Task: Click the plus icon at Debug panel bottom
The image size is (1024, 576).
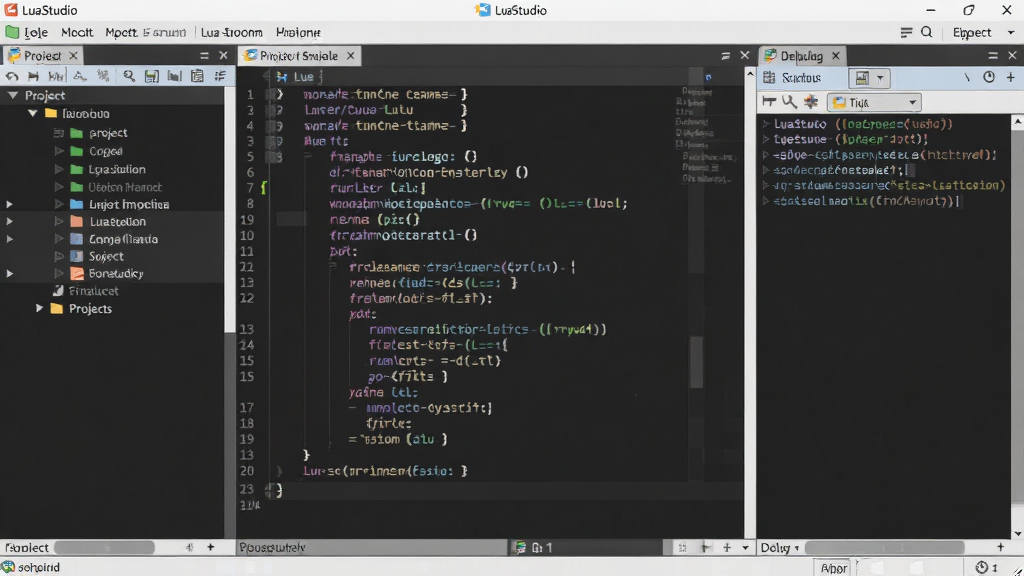Action: [x=1000, y=546]
